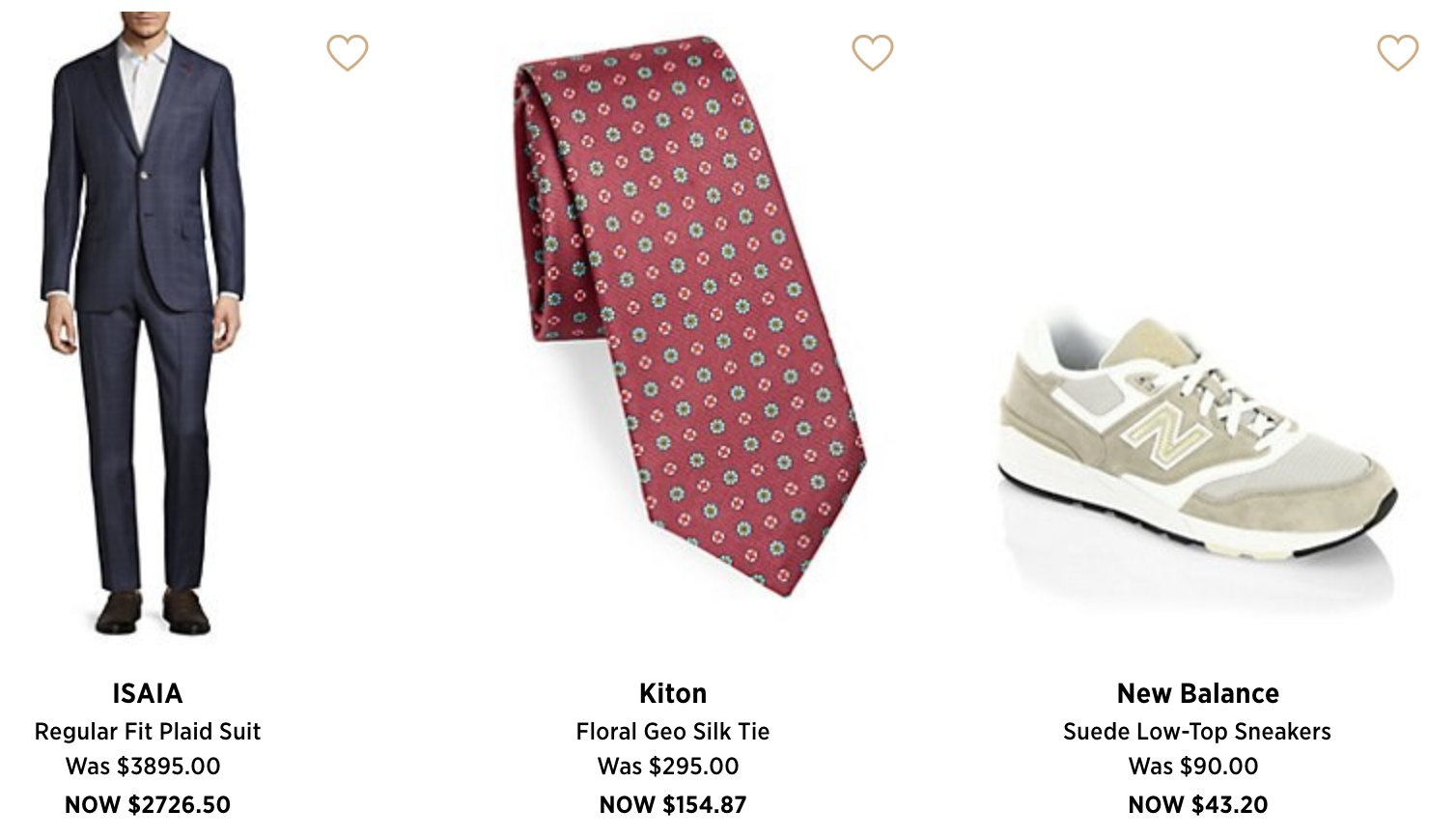1456x838 pixels.
Task: Click the ISAIA brand name
Action: tap(148, 693)
